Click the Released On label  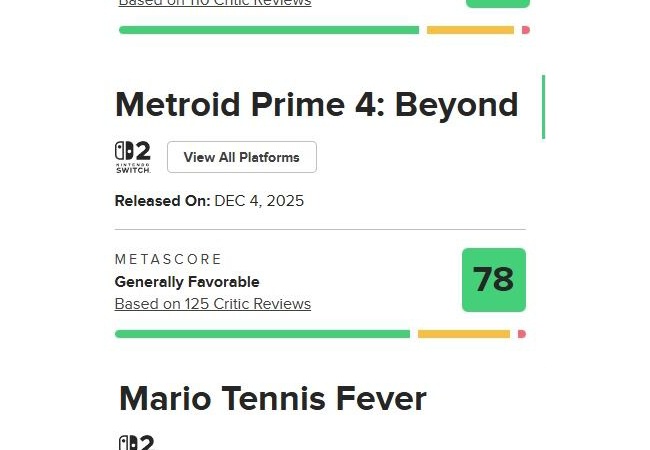pos(162,201)
